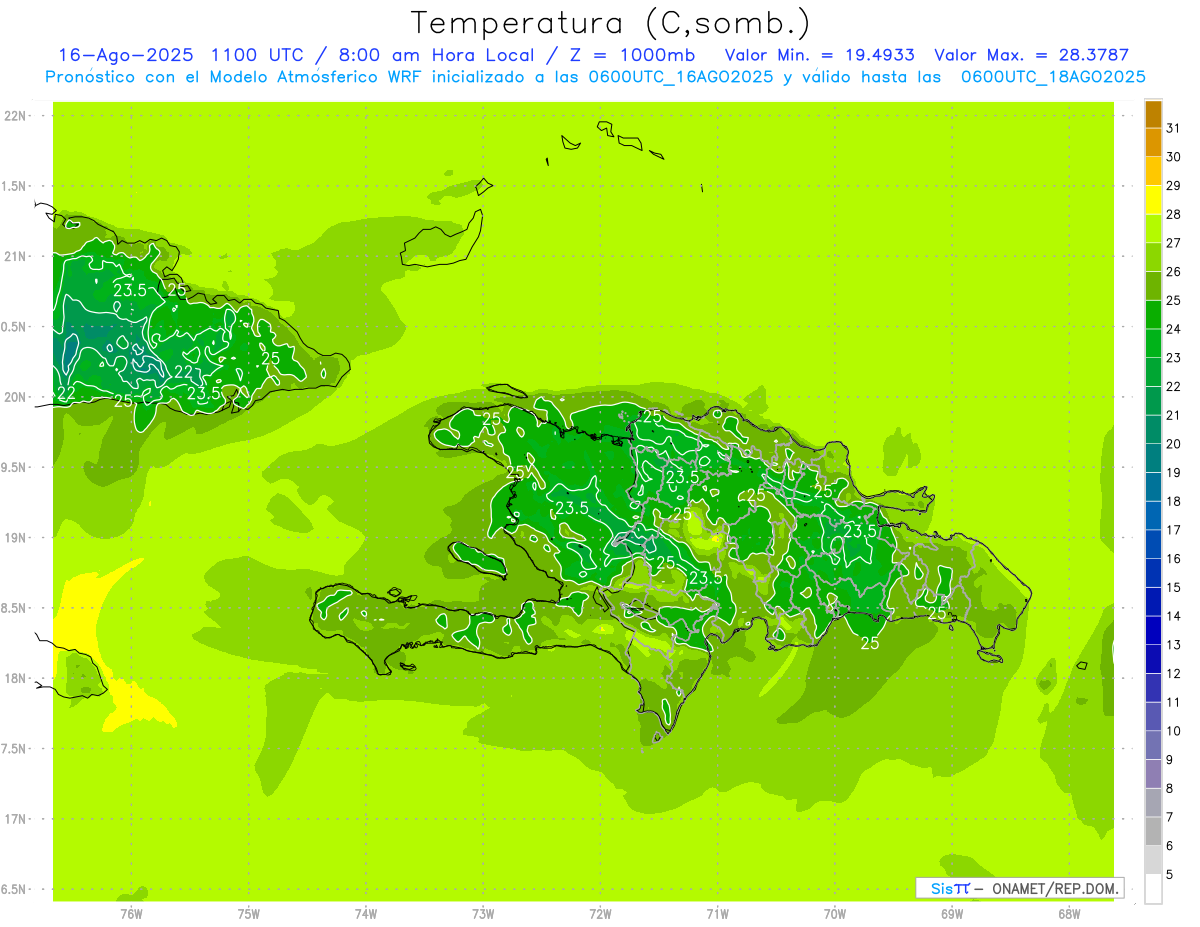Click the "72W" longitude axis label
This screenshot has height=927, width=1200.
click(600, 913)
